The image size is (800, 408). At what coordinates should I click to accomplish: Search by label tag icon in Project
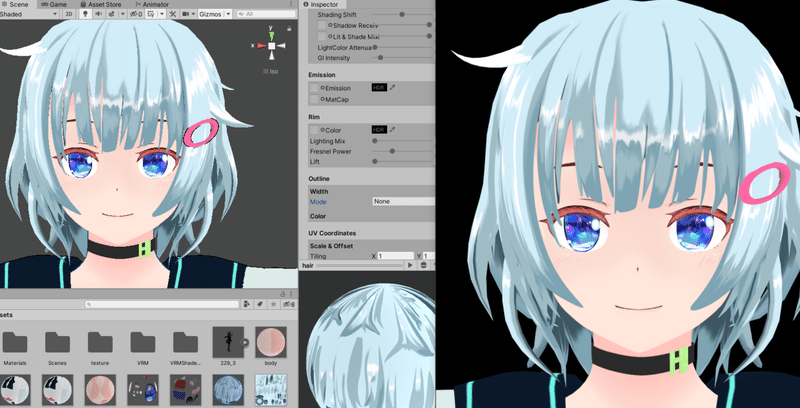(x=260, y=304)
